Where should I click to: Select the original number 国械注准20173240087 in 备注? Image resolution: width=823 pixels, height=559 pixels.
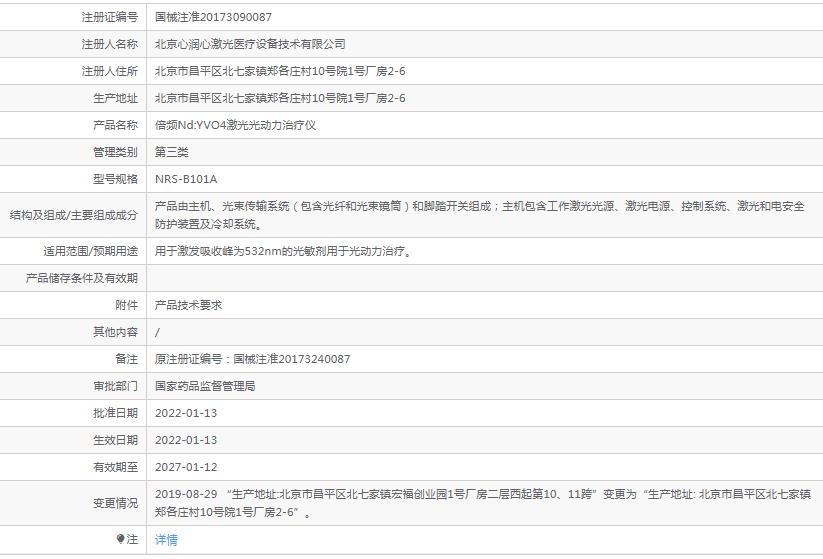[292, 359]
